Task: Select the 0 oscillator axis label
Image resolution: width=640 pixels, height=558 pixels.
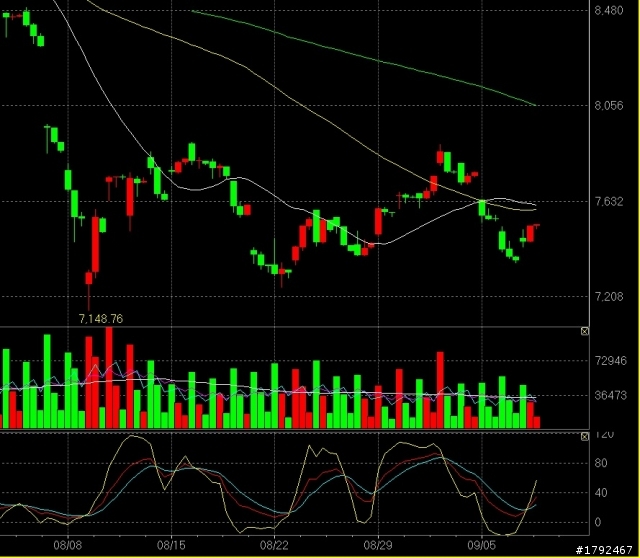Action: point(598,522)
